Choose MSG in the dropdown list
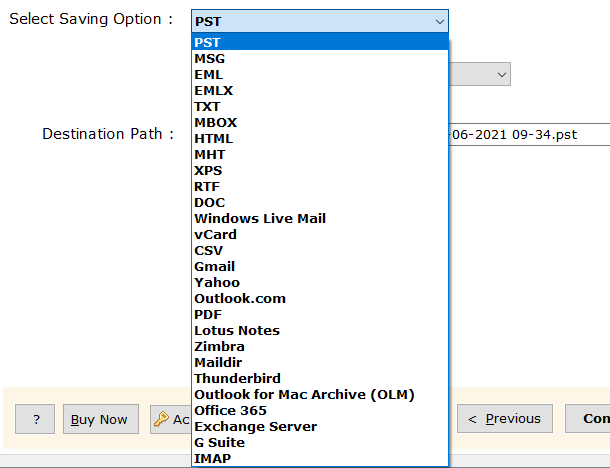Screen dimensions: 610x468 320,58
